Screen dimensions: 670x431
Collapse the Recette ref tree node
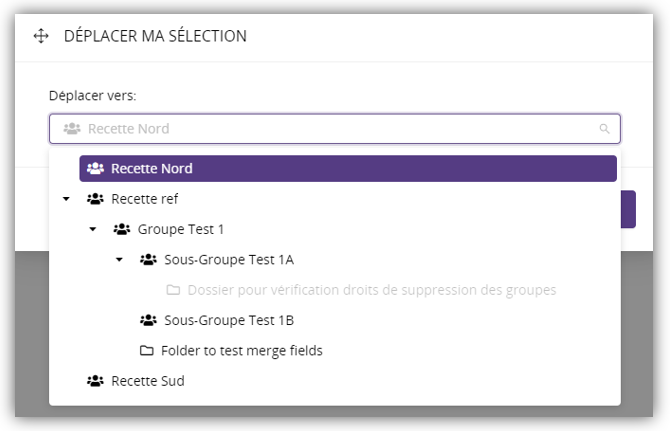[66, 199]
